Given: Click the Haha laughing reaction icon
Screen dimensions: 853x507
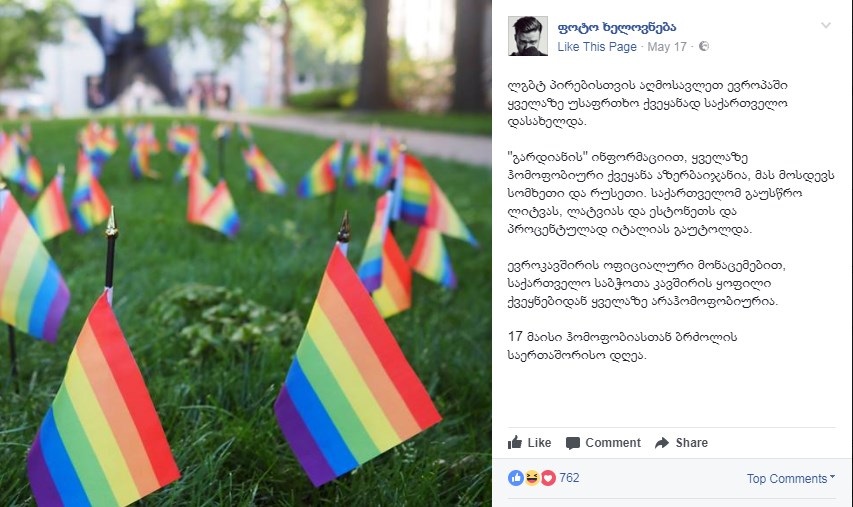Looking at the screenshot, I should tap(532, 478).
